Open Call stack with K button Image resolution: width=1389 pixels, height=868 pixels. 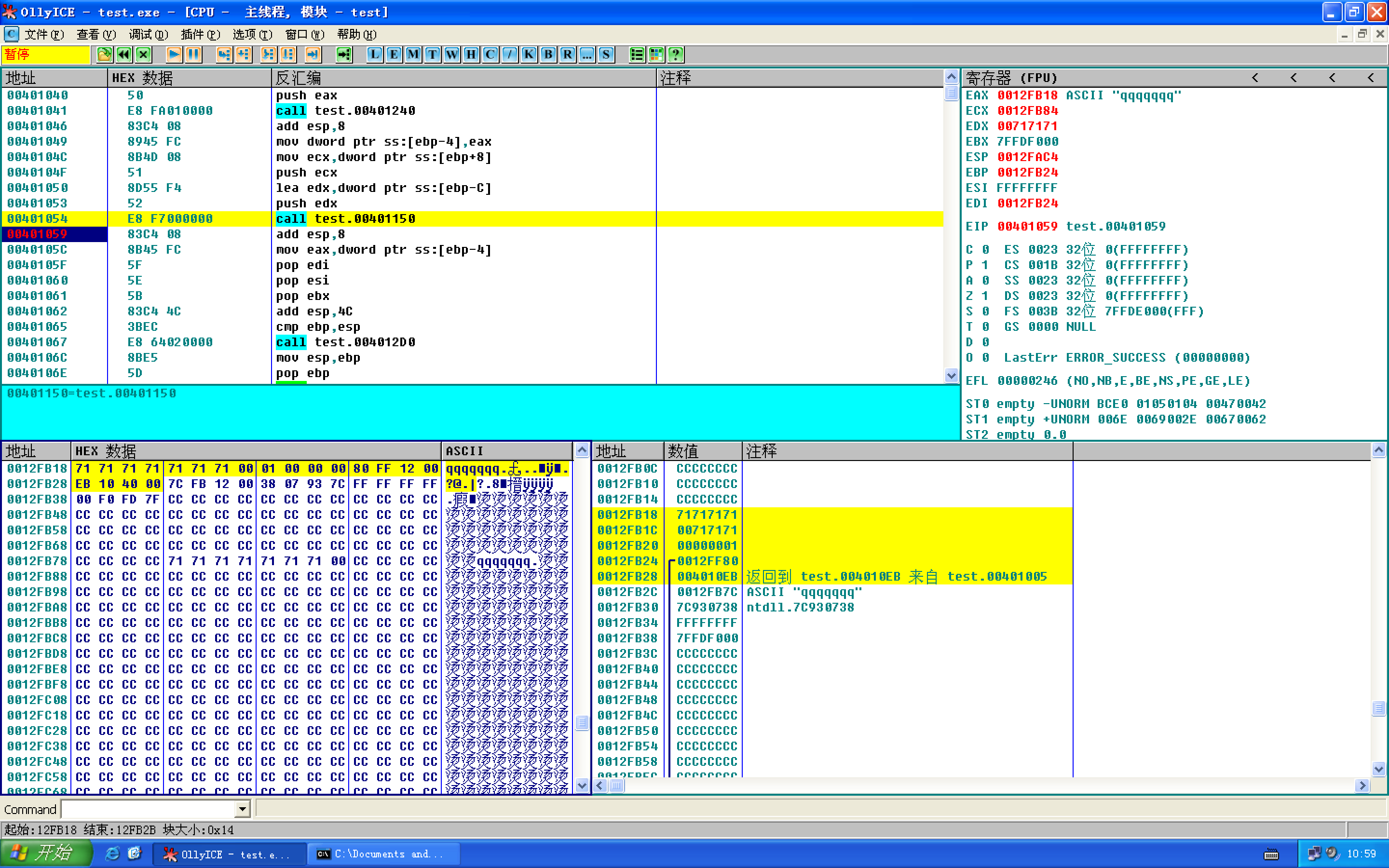coord(529,54)
